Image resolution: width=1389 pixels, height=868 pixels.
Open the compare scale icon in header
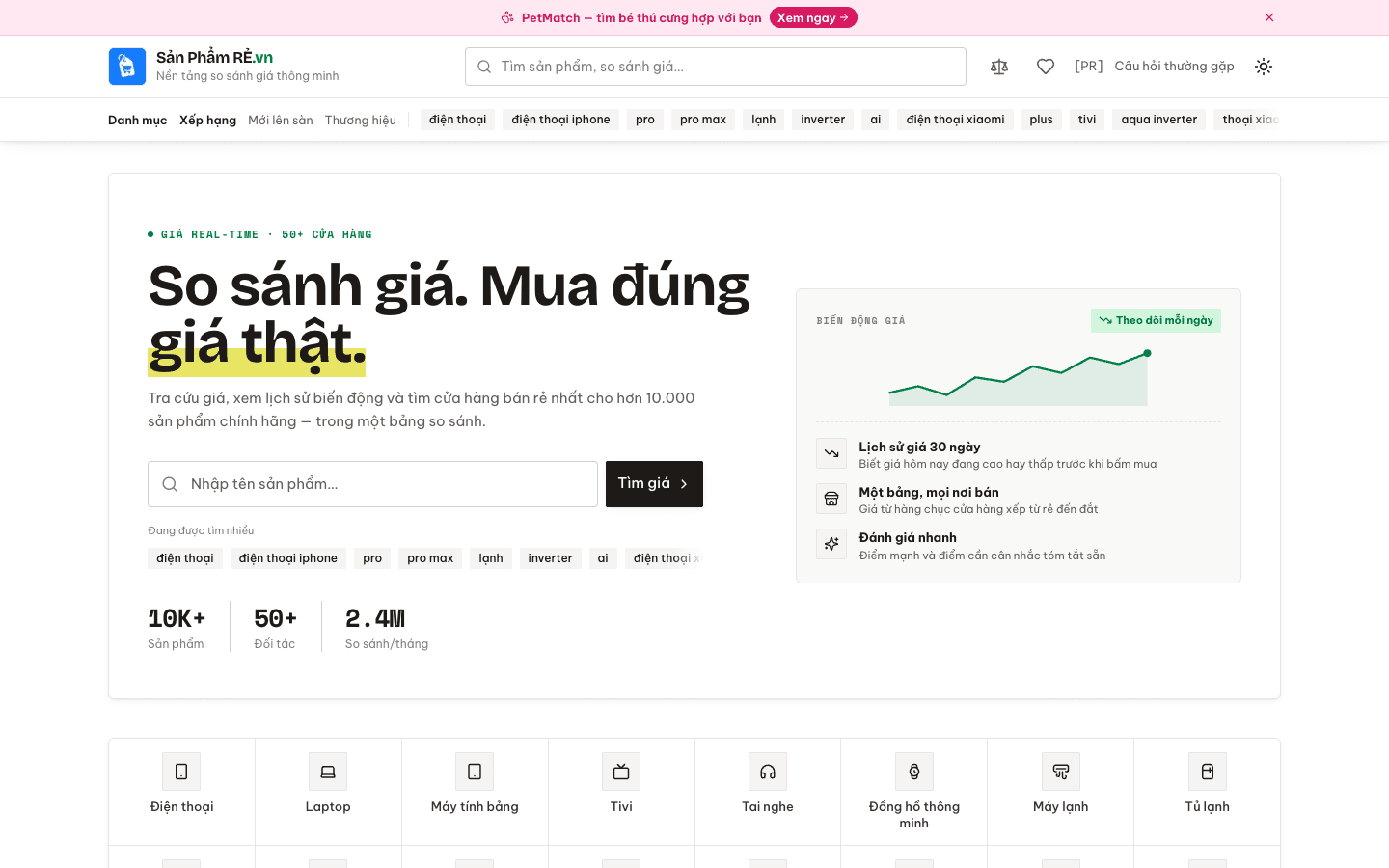[999, 67]
